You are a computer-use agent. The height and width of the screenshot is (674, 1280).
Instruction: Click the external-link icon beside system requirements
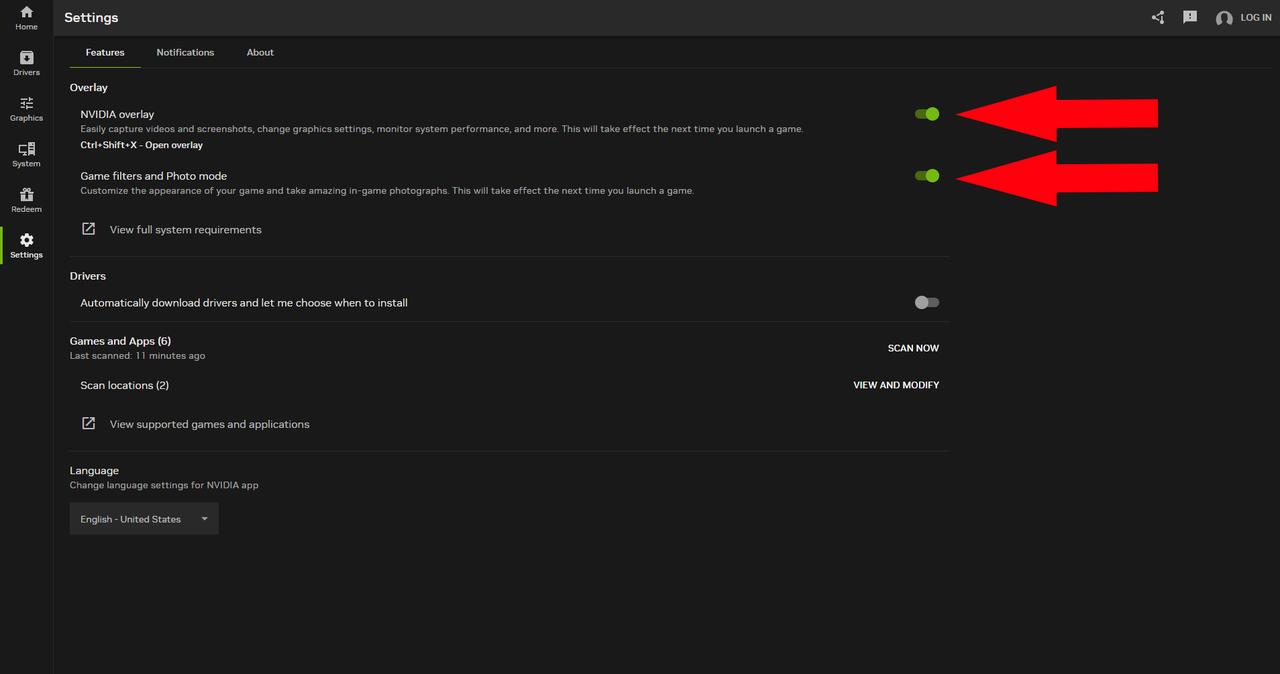pos(88,229)
